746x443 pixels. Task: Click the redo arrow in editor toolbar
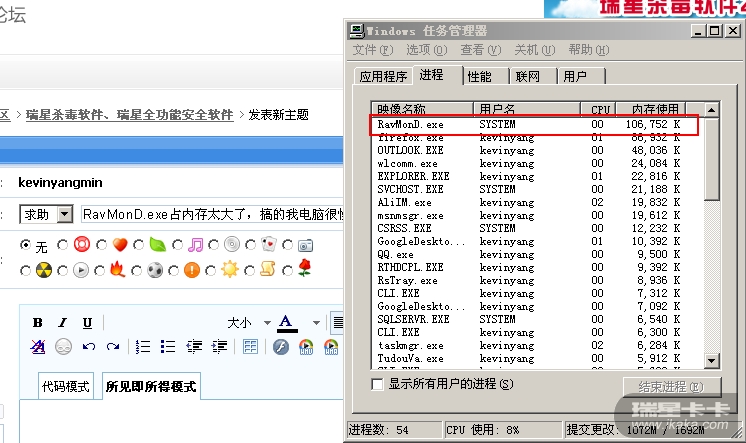pyautogui.click(x=113, y=347)
